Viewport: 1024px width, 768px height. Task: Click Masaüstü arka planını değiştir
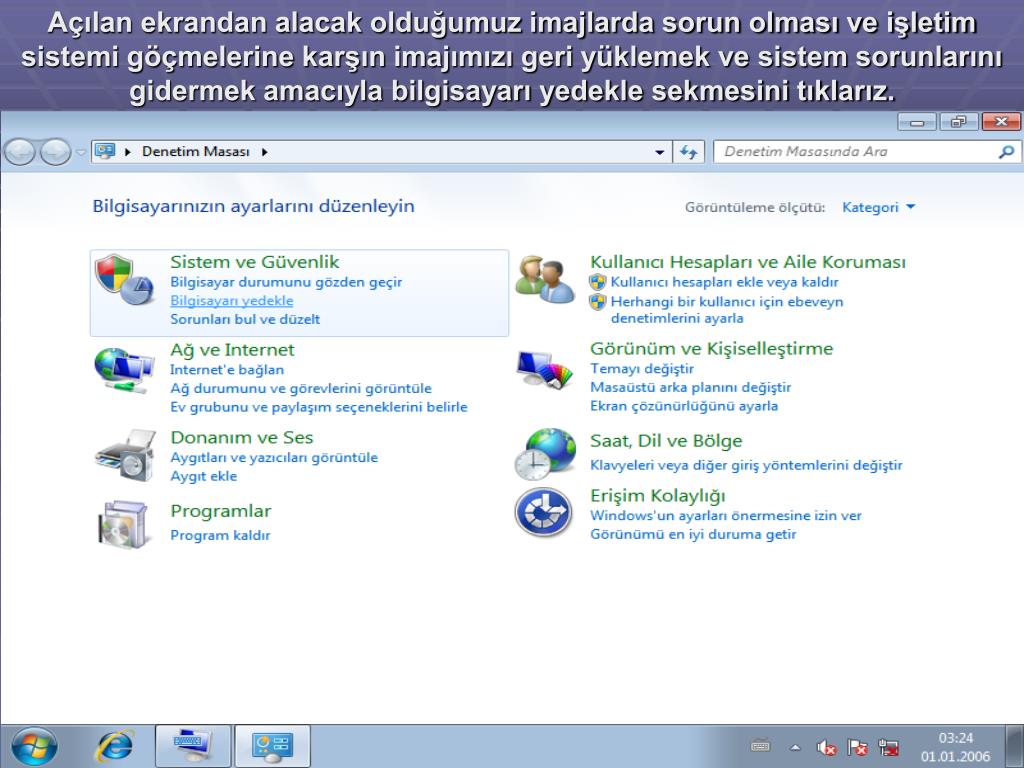pos(690,387)
